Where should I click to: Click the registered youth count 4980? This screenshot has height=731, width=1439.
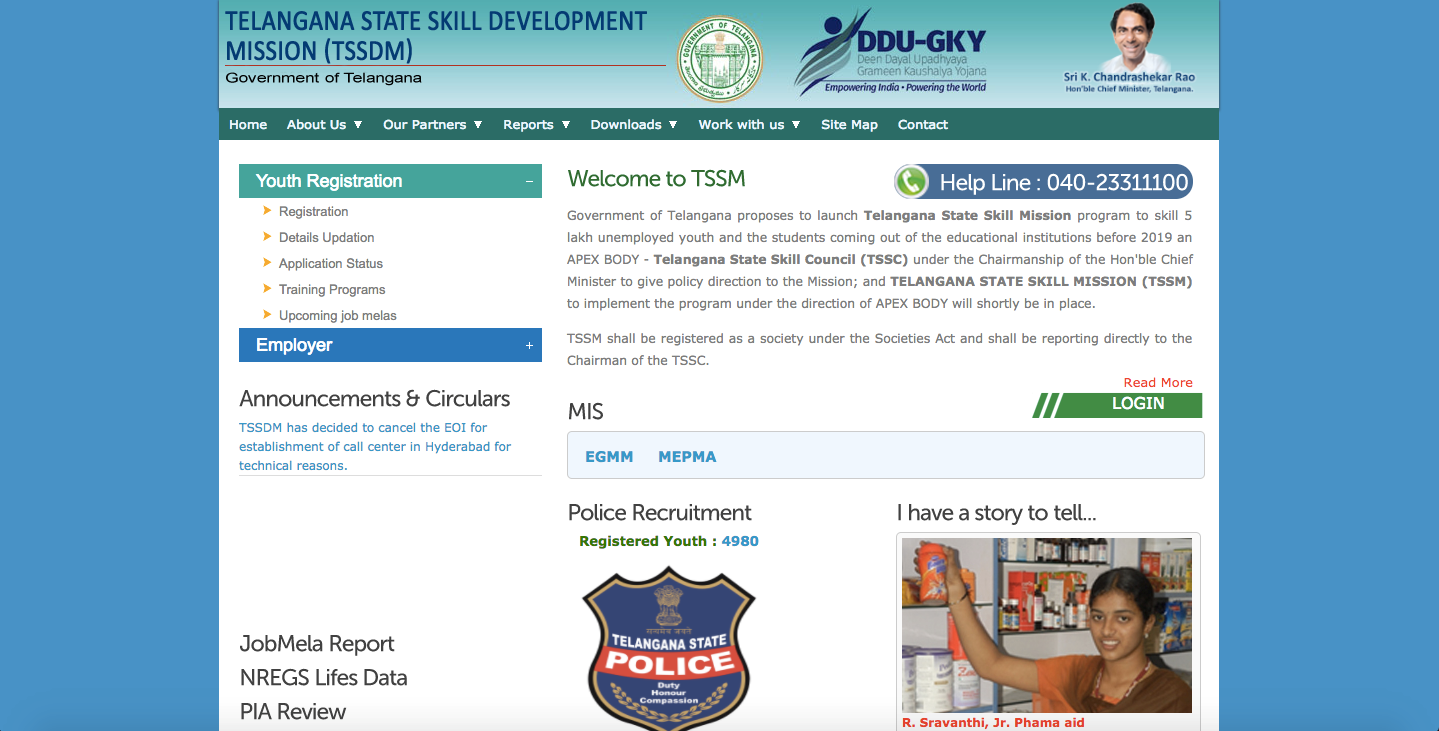[740, 541]
